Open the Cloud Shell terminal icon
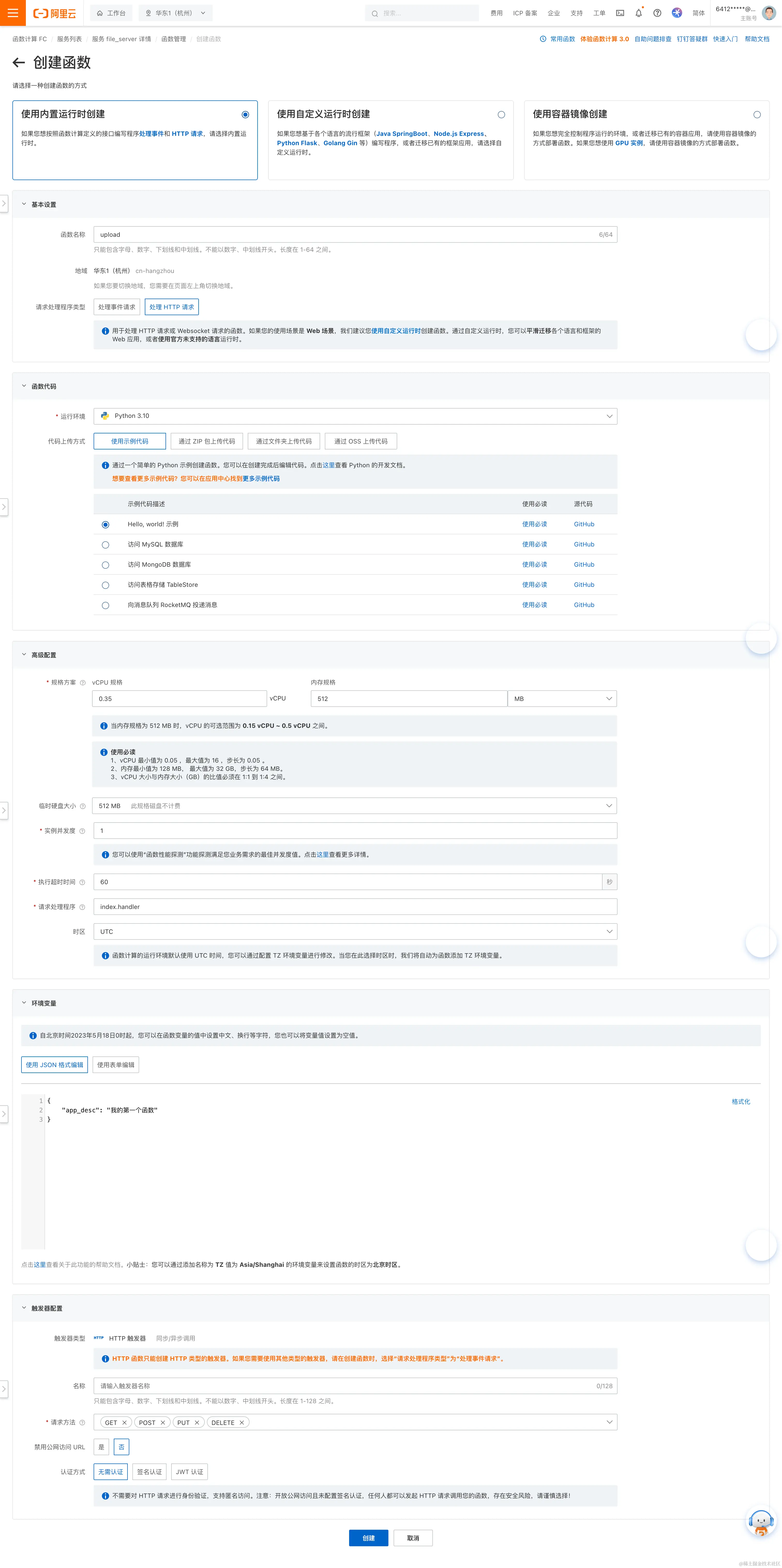 tap(620, 13)
